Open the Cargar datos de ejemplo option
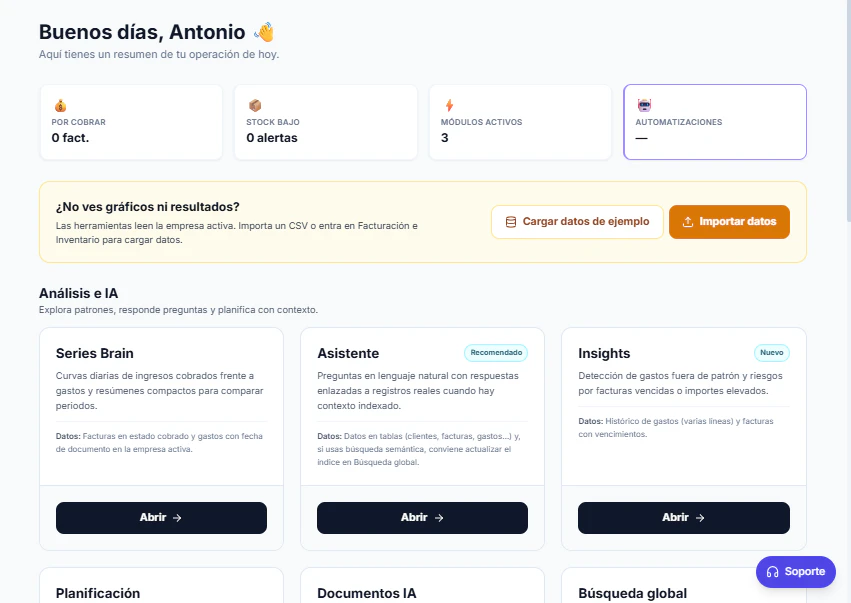Viewport: 851px width, 603px height. point(577,222)
